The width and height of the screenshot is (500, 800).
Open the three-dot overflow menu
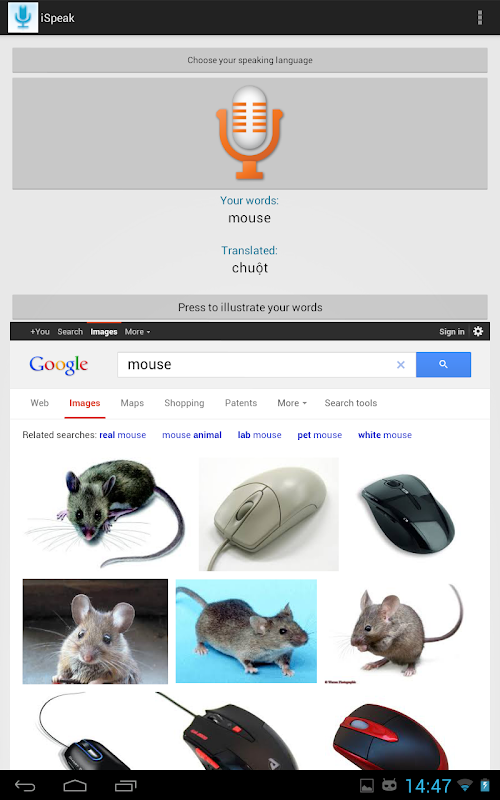[x=480, y=17]
